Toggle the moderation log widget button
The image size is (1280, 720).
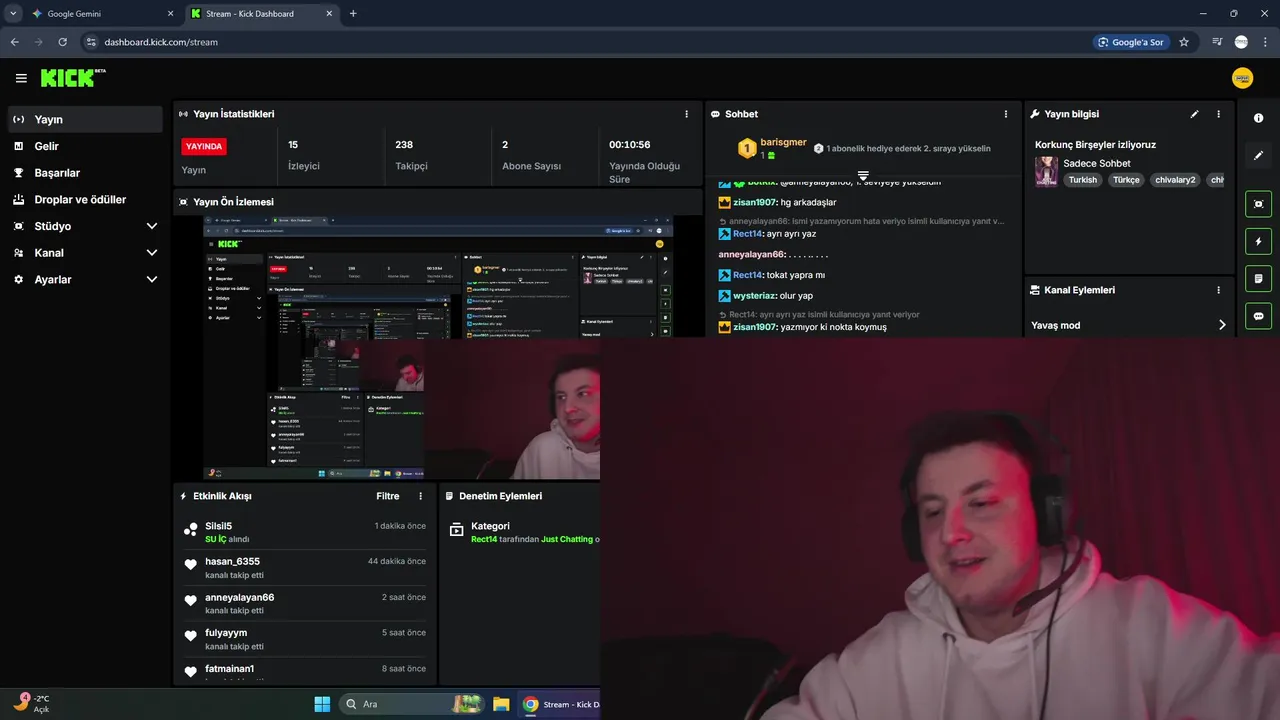coord(1258,278)
